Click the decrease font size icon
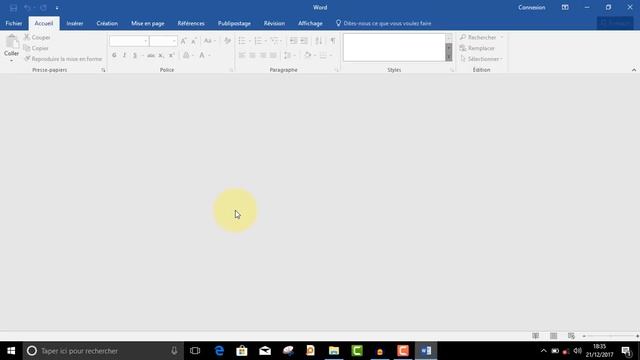This screenshot has height=360, width=640. [194, 41]
